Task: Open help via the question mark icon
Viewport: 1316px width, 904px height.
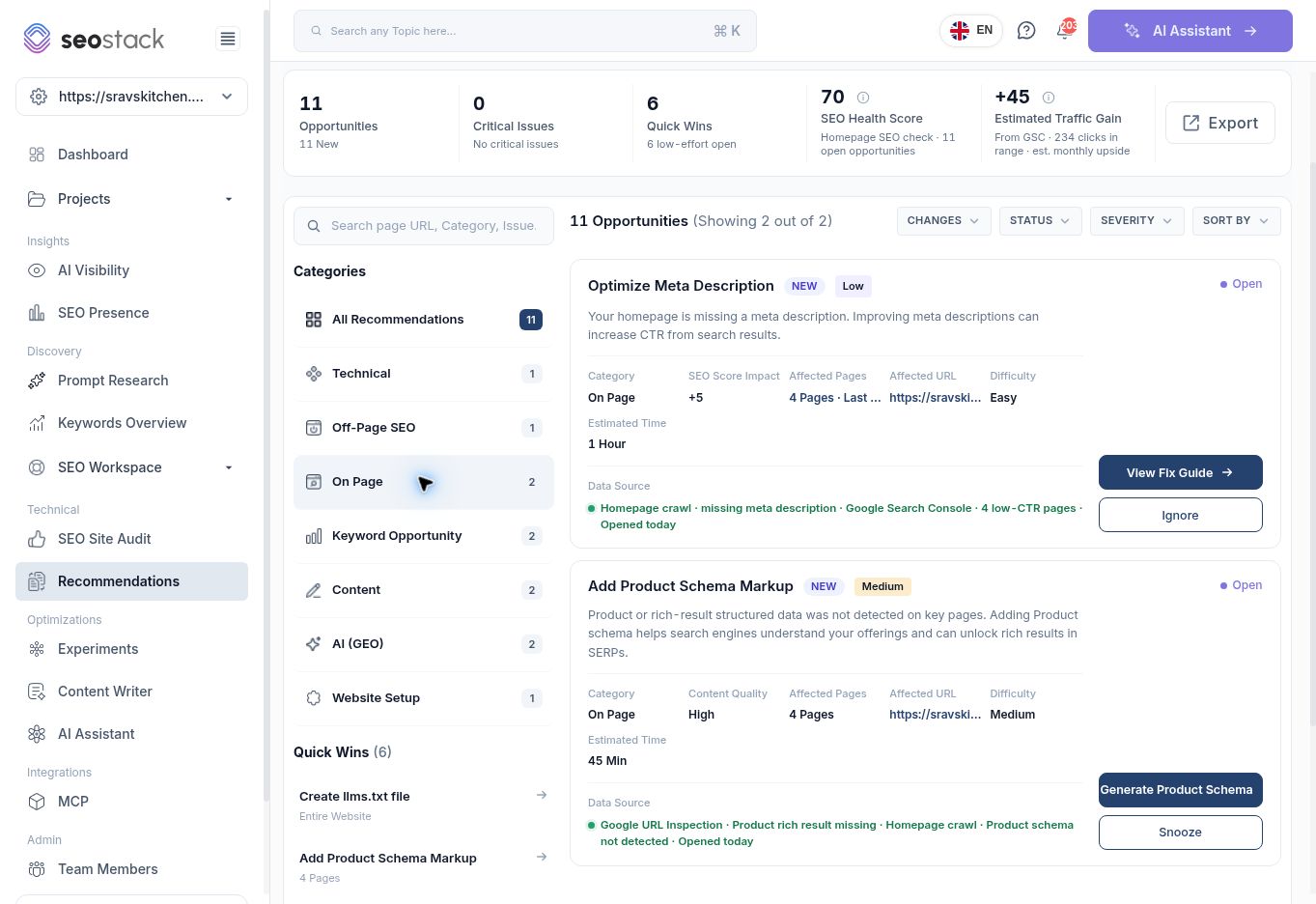Action: [x=1026, y=31]
